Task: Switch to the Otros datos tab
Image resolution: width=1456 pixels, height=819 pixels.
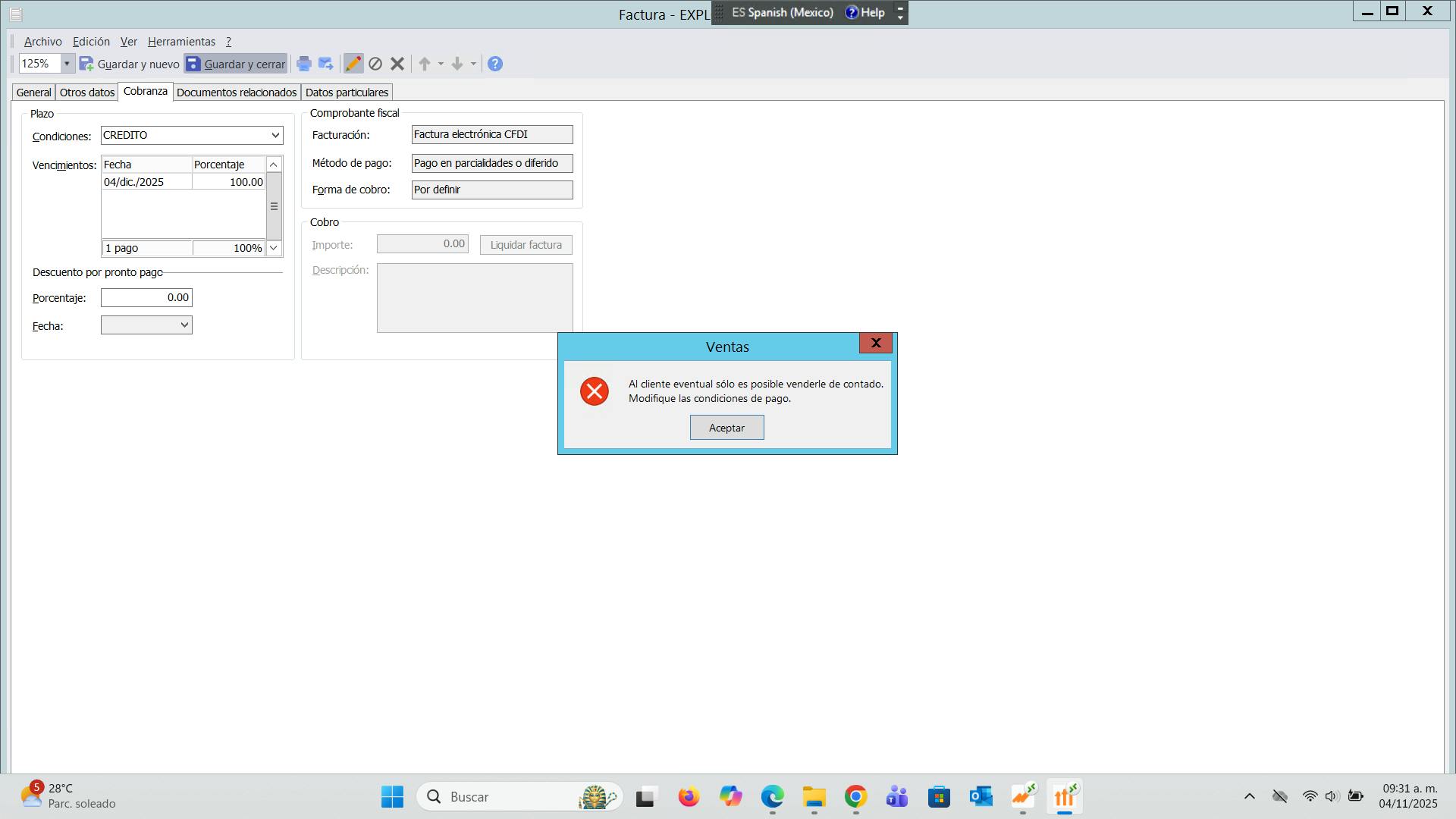Action: tap(87, 93)
